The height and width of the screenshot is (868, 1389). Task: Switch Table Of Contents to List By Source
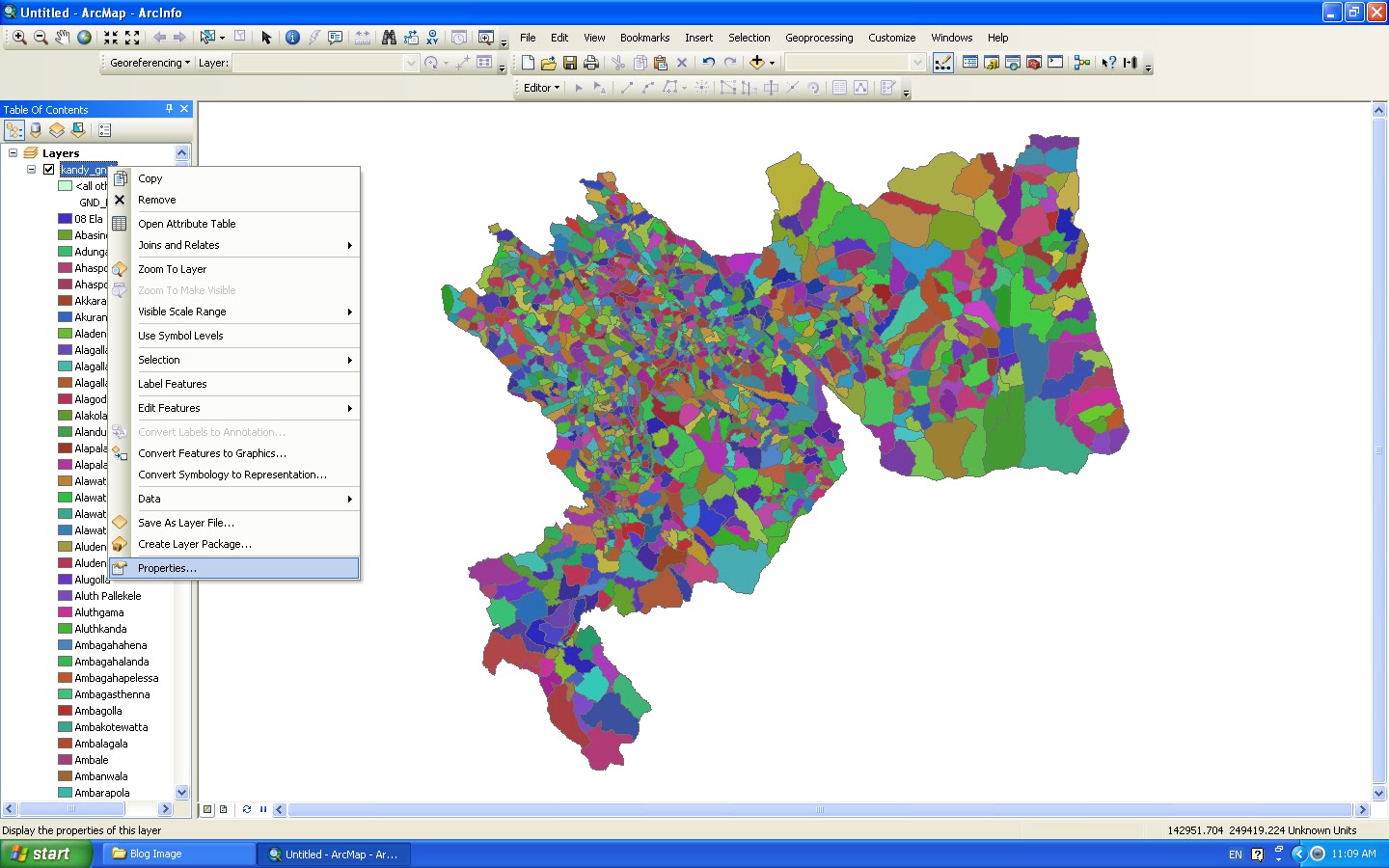(35, 129)
